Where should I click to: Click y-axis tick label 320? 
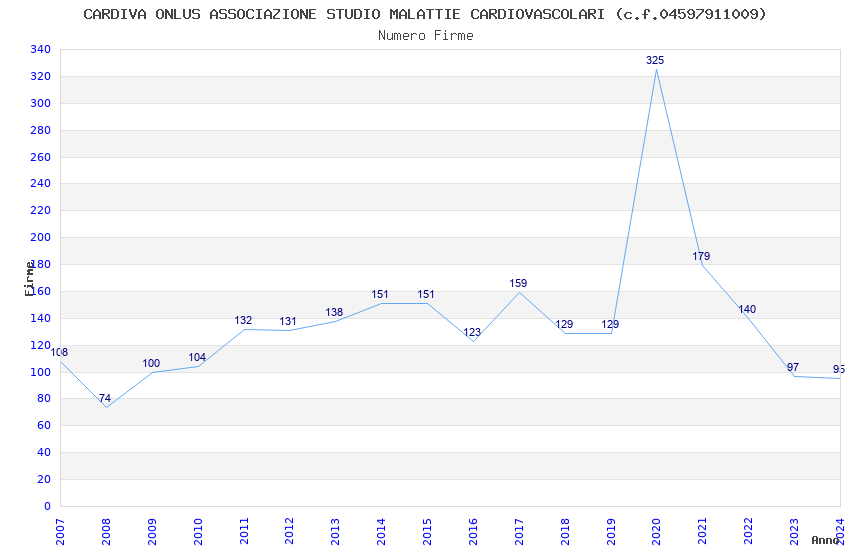click(x=41, y=76)
